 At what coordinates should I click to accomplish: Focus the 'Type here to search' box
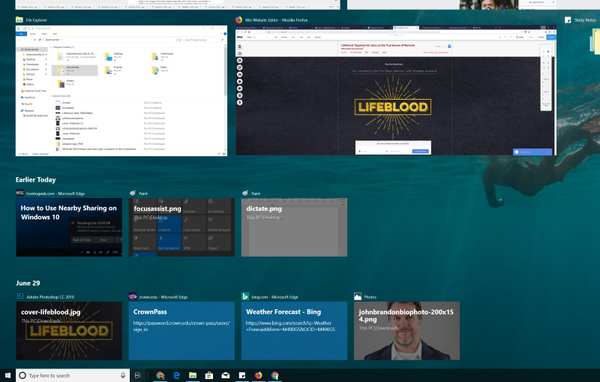tap(73, 375)
